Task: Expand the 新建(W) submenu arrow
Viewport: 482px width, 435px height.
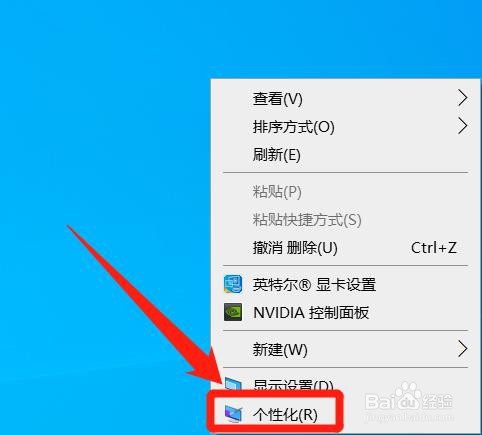Action: (x=462, y=349)
